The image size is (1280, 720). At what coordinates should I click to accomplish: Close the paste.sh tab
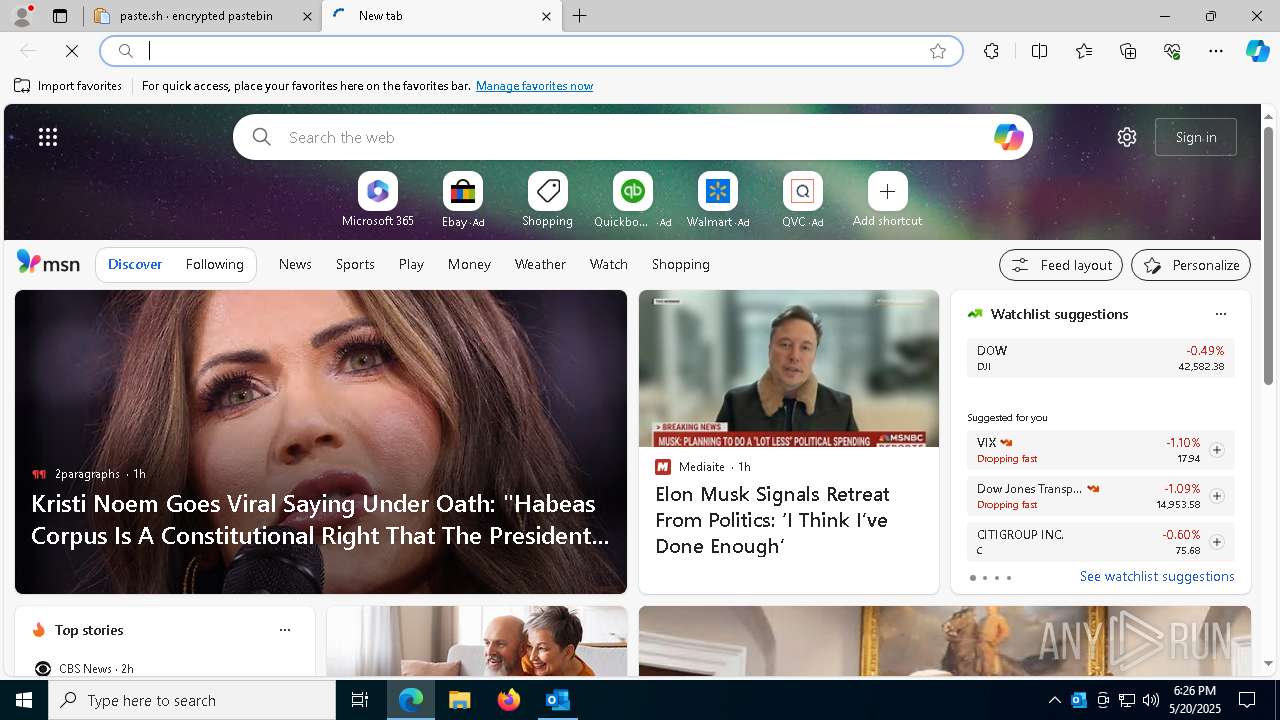click(307, 16)
